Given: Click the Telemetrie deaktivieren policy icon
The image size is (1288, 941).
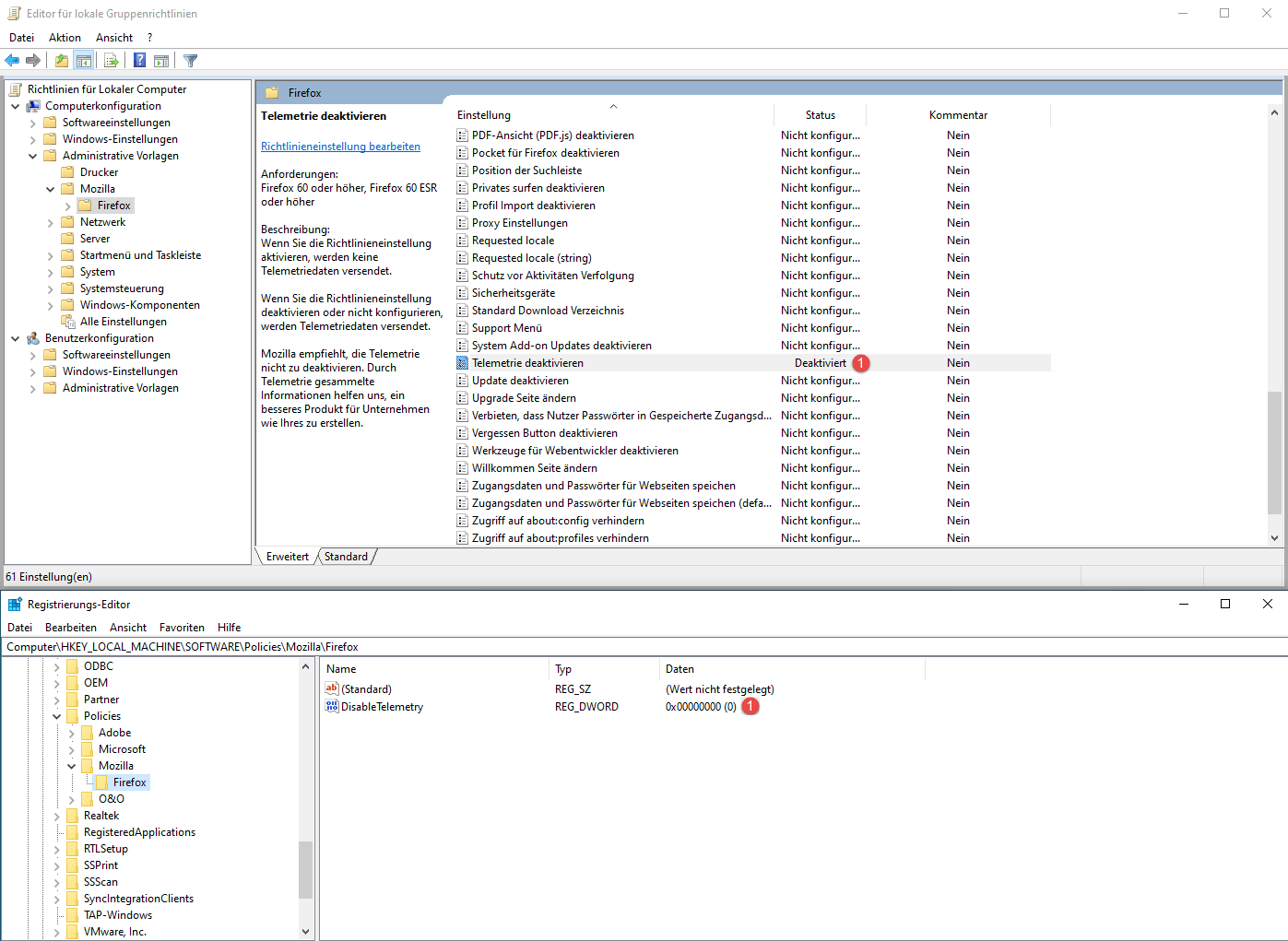Looking at the screenshot, I should point(463,363).
